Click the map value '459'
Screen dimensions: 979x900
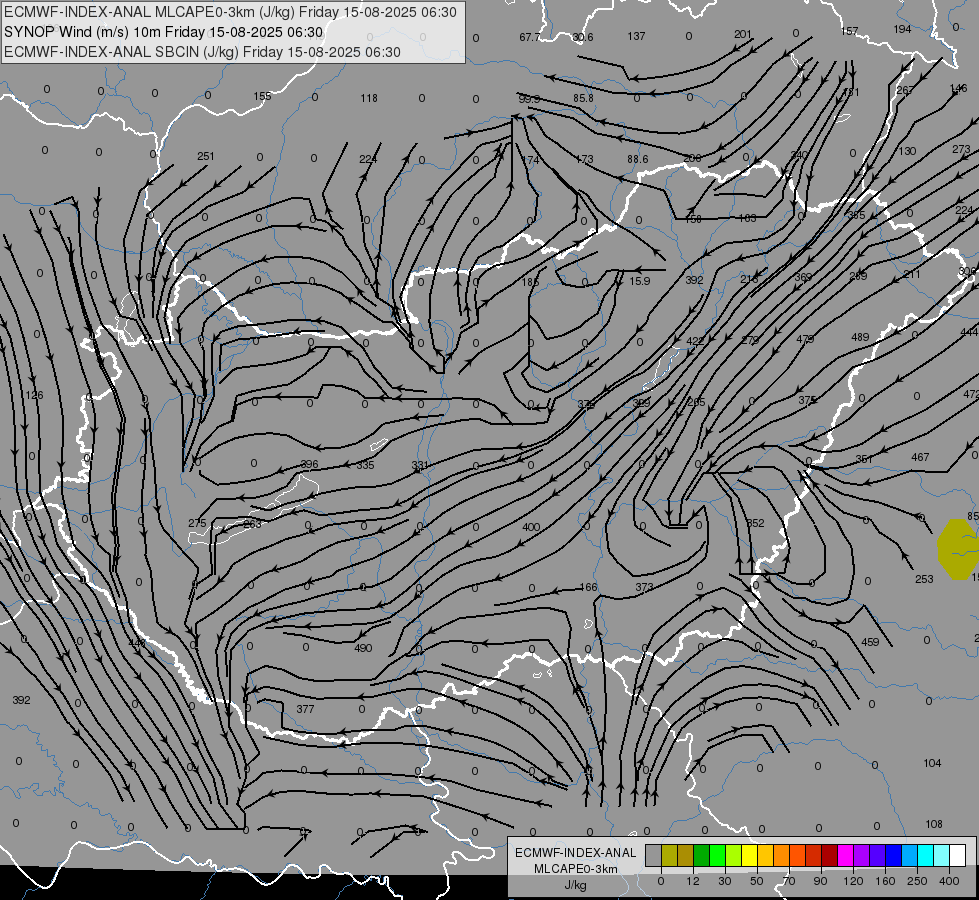point(870,642)
